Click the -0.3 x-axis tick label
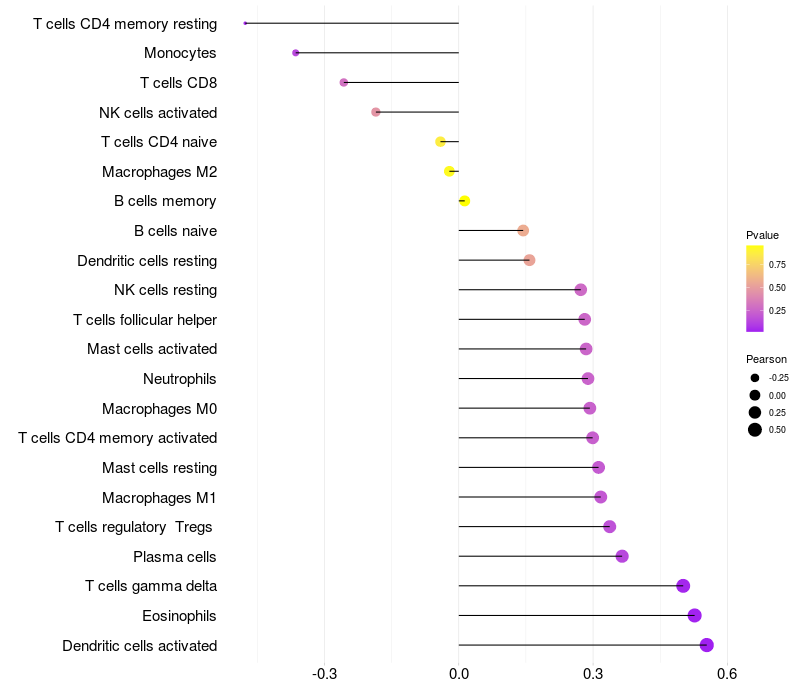 click(x=324, y=675)
